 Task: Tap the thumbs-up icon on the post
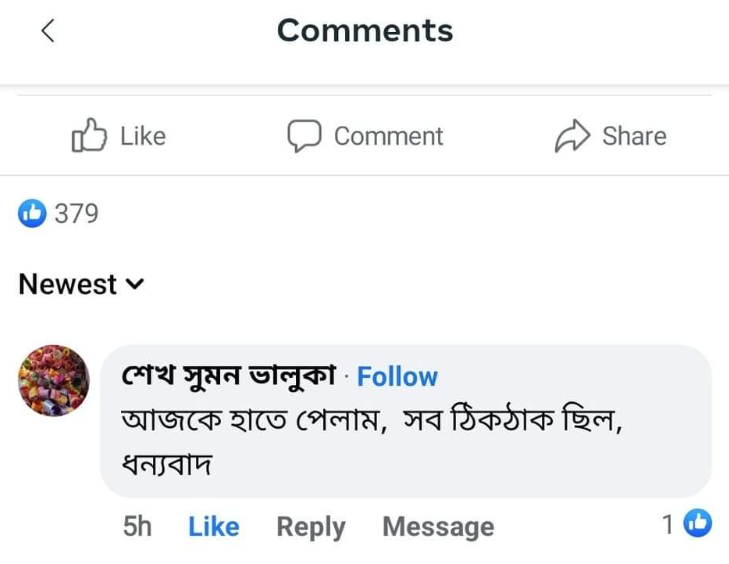click(x=89, y=136)
